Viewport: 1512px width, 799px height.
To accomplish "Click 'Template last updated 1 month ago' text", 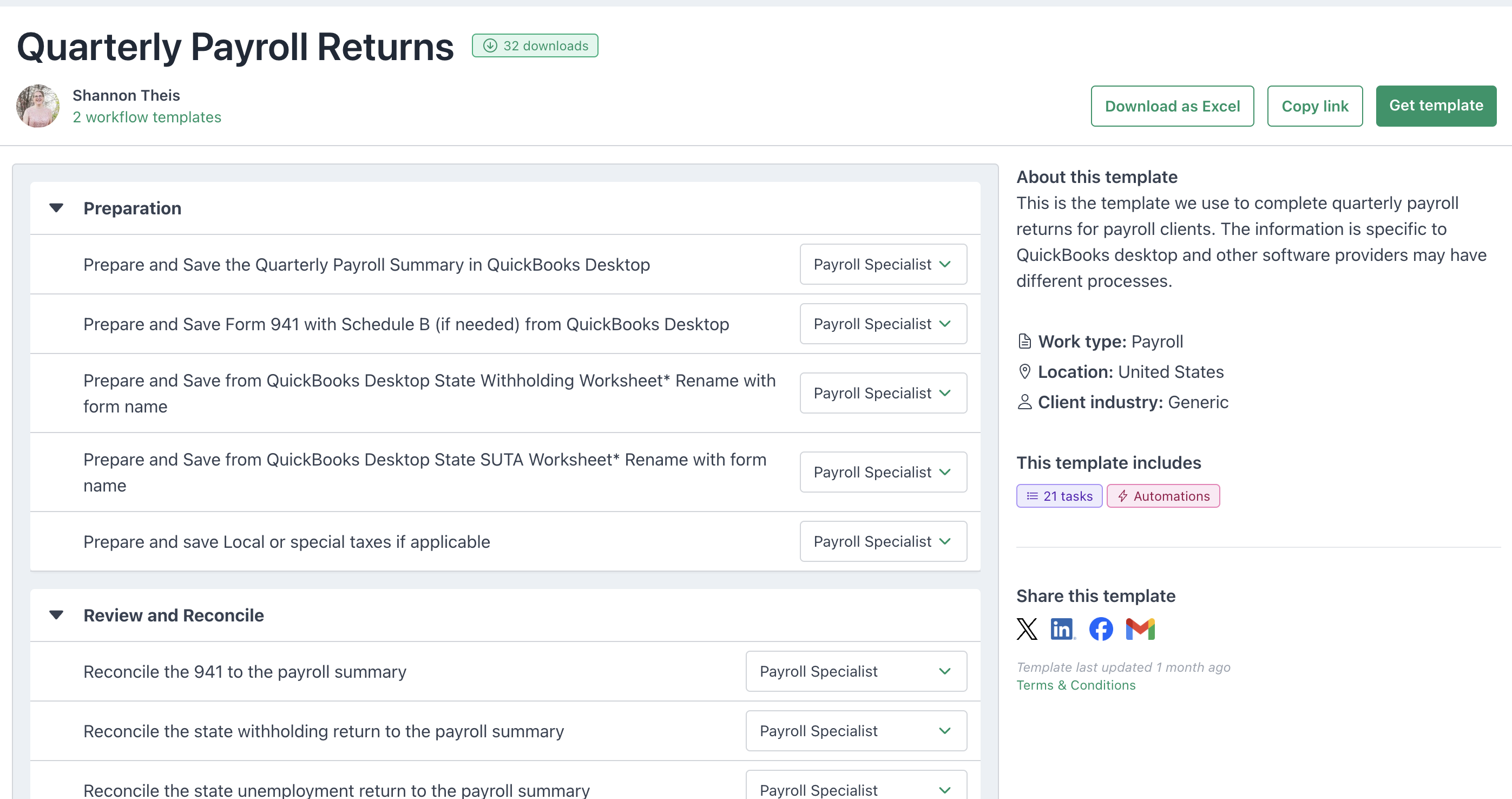I will (x=1123, y=667).
